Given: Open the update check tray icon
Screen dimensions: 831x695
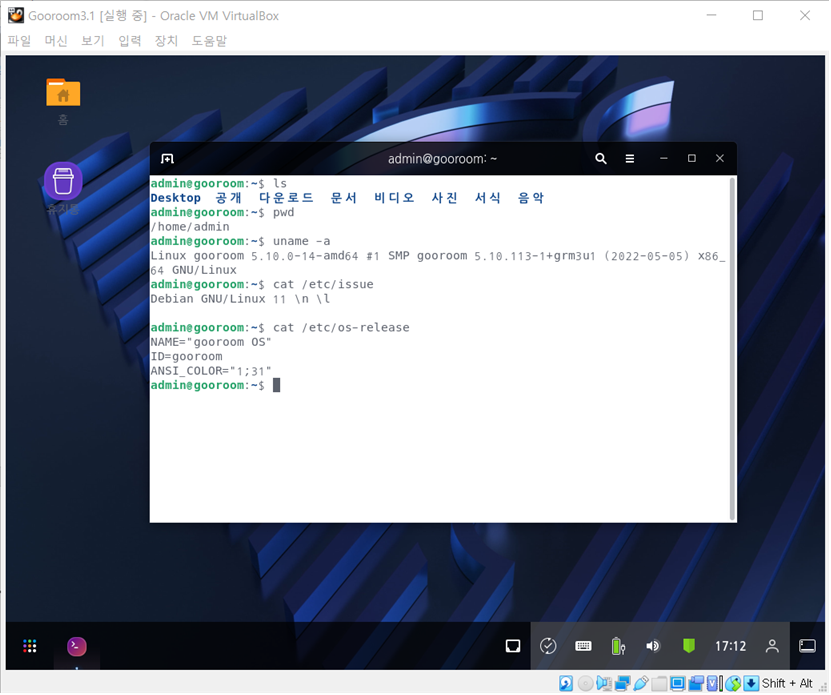Looking at the screenshot, I should pyautogui.click(x=549, y=647).
